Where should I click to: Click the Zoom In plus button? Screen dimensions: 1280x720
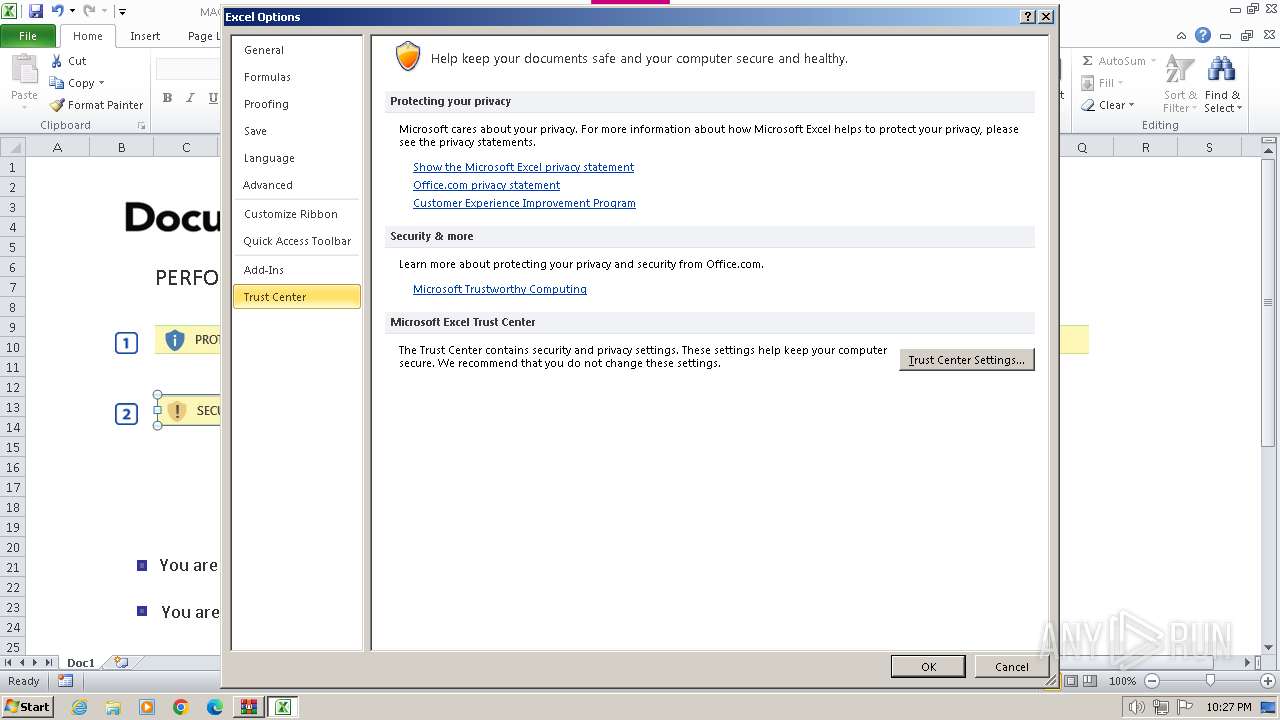tap(1268, 681)
